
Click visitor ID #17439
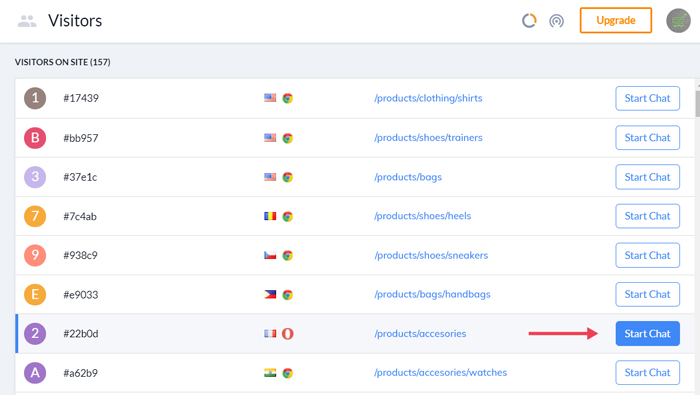click(81, 98)
